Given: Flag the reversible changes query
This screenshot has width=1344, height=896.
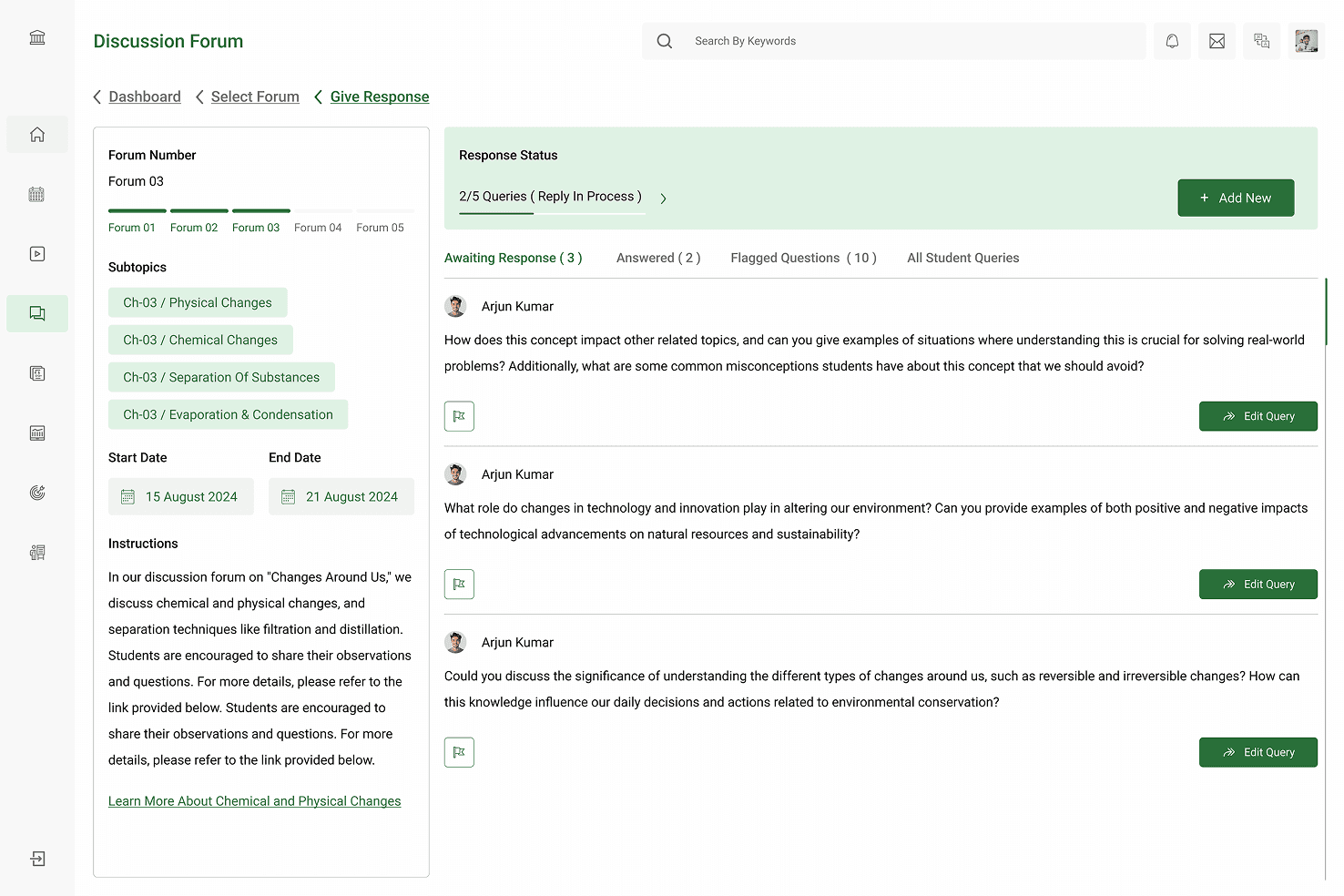Looking at the screenshot, I should pyautogui.click(x=459, y=752).
